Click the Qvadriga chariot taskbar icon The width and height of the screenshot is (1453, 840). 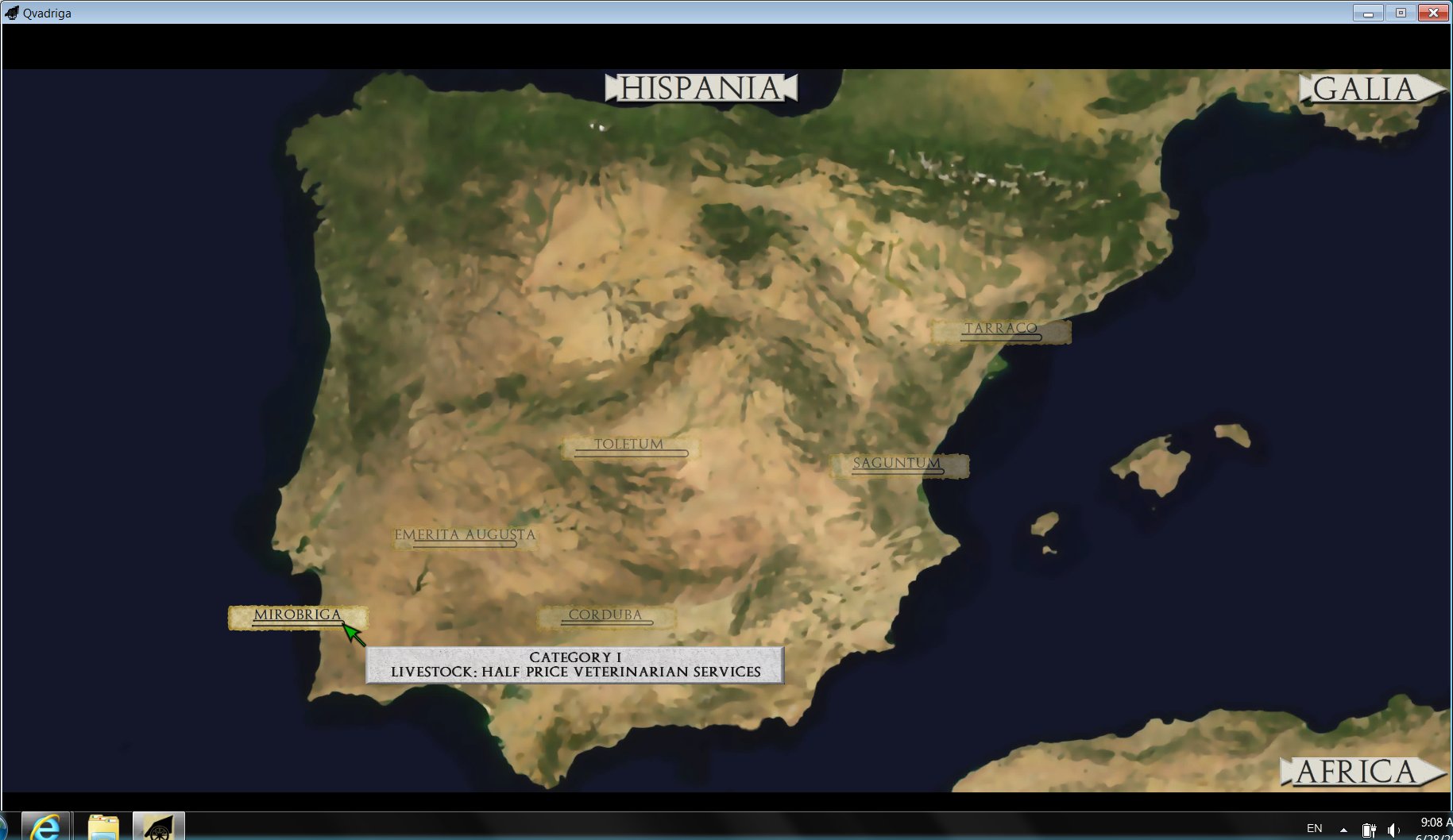coord(159,827)
